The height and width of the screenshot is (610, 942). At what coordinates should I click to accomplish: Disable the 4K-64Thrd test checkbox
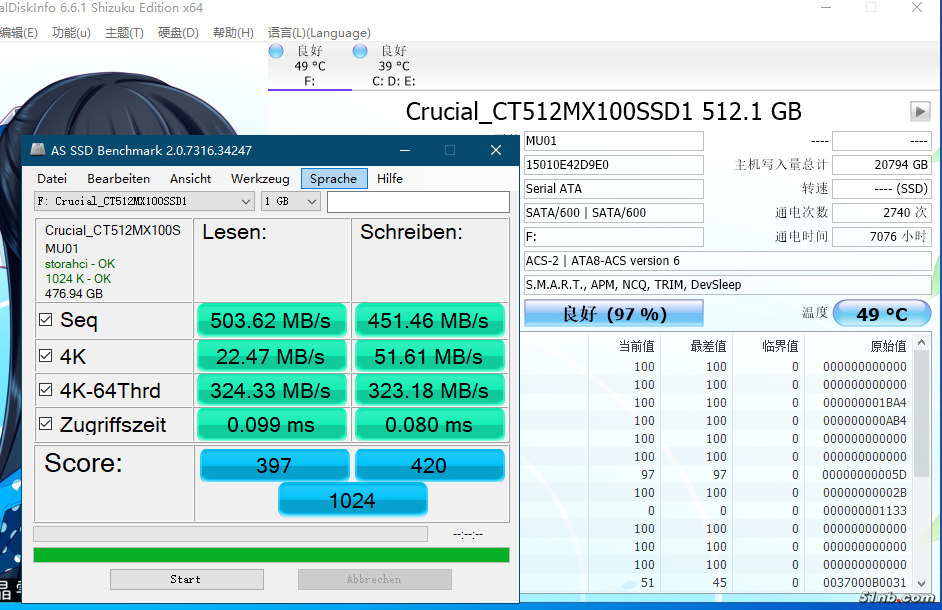click(45, 390)
